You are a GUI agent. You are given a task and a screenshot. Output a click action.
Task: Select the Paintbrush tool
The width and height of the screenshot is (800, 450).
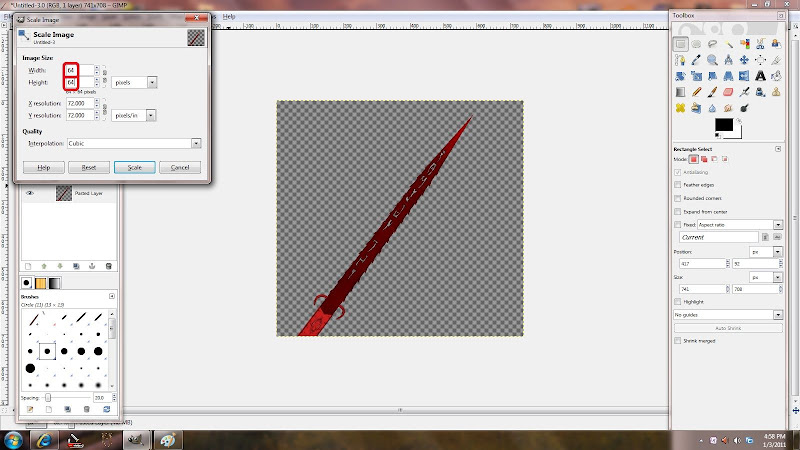click(x=712, y=92)
